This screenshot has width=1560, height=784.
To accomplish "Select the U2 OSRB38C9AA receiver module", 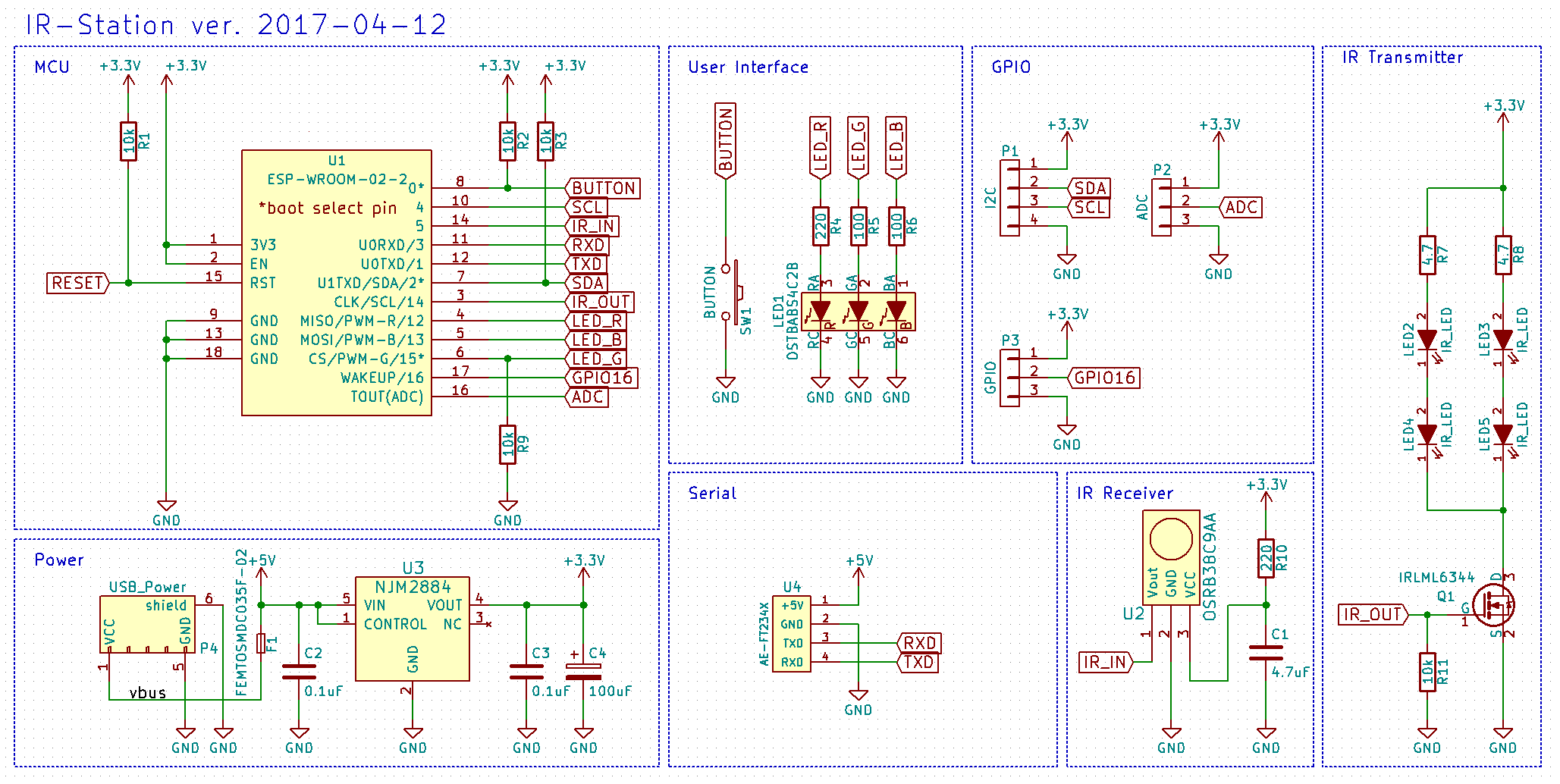I will click(1171, 557).
